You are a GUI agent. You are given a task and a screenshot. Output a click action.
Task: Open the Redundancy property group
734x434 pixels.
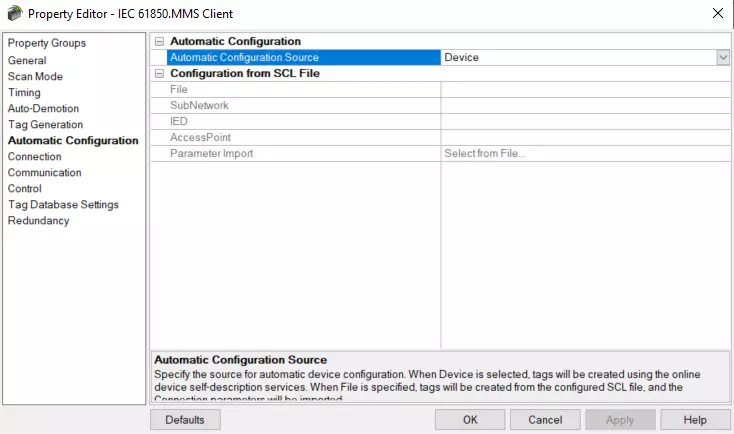[x=38, y=221]
